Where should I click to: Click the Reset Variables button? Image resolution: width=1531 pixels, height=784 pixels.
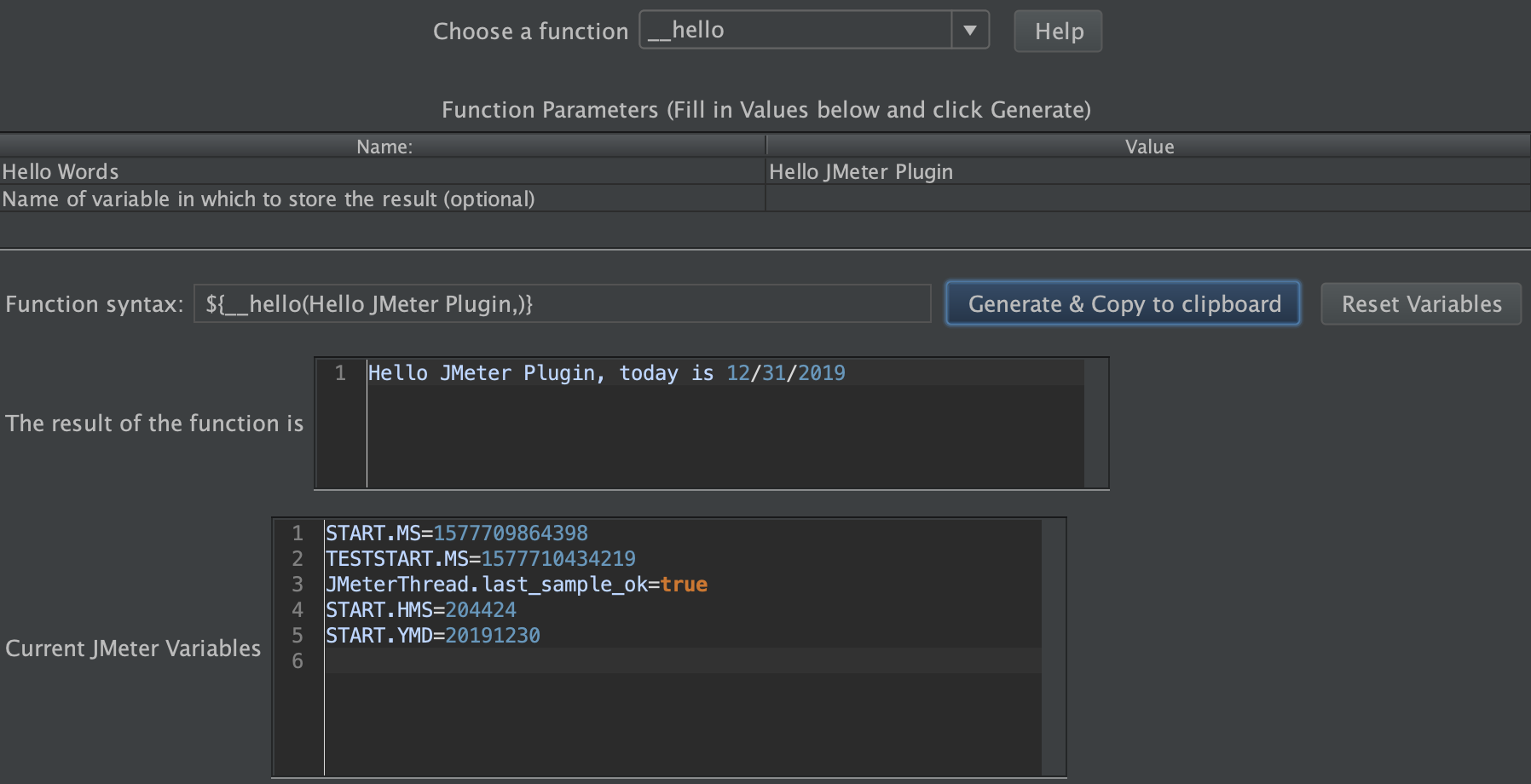(x=1421, y=303)
